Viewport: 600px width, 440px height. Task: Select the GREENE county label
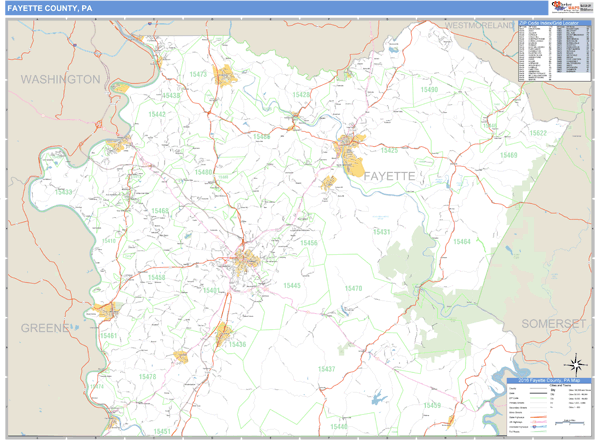click(45, 328)
